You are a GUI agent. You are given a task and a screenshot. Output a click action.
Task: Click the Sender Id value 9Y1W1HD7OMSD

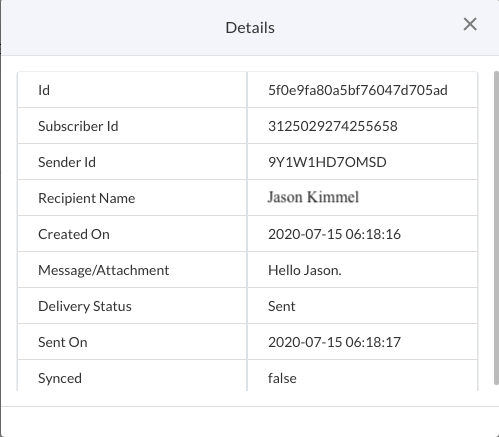click(327, 162)
